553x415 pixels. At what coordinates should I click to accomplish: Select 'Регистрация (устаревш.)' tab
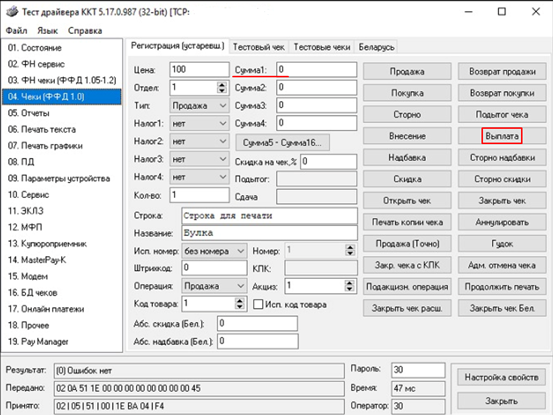click(177, 46)
